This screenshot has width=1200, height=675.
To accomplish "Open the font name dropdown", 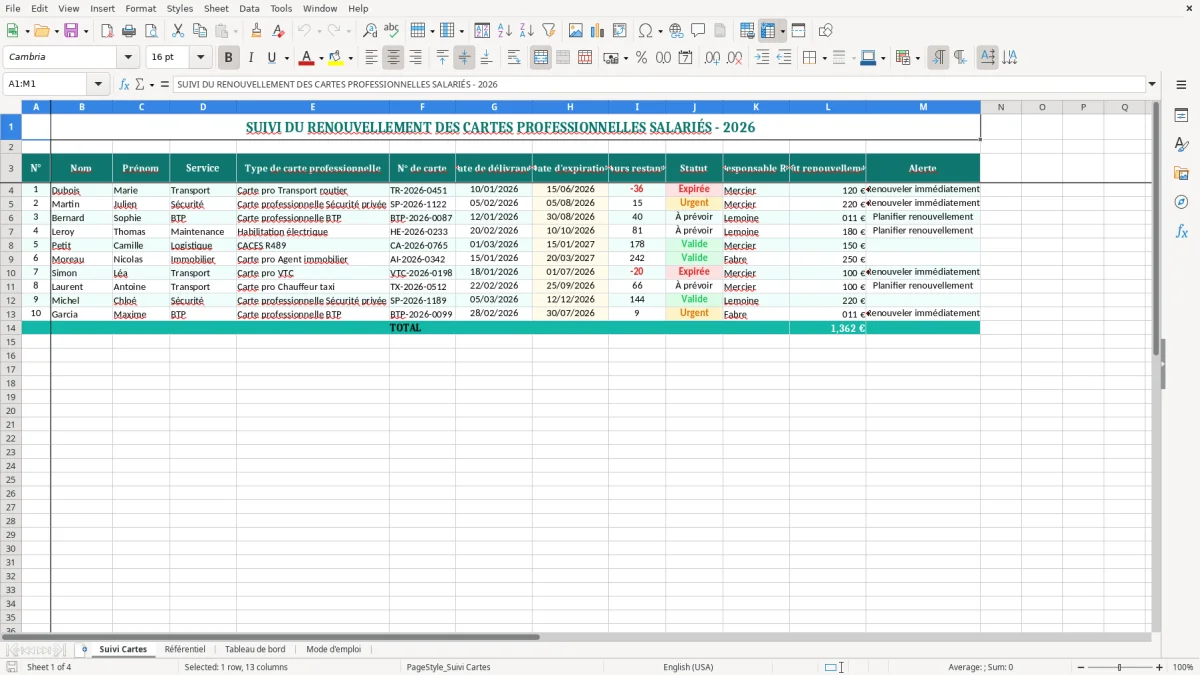I will coord(128,58).
